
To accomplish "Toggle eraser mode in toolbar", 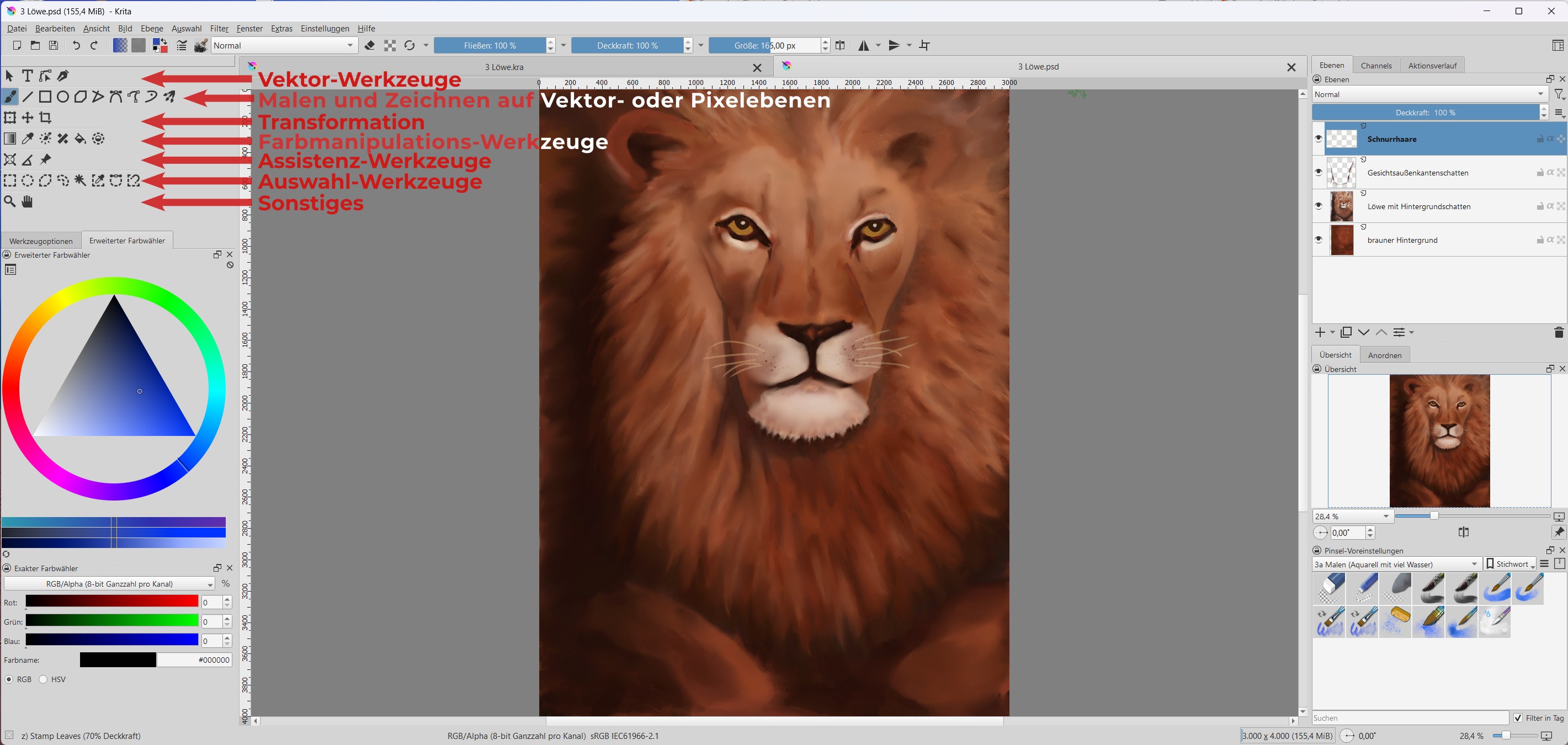I will click(369, 46).
